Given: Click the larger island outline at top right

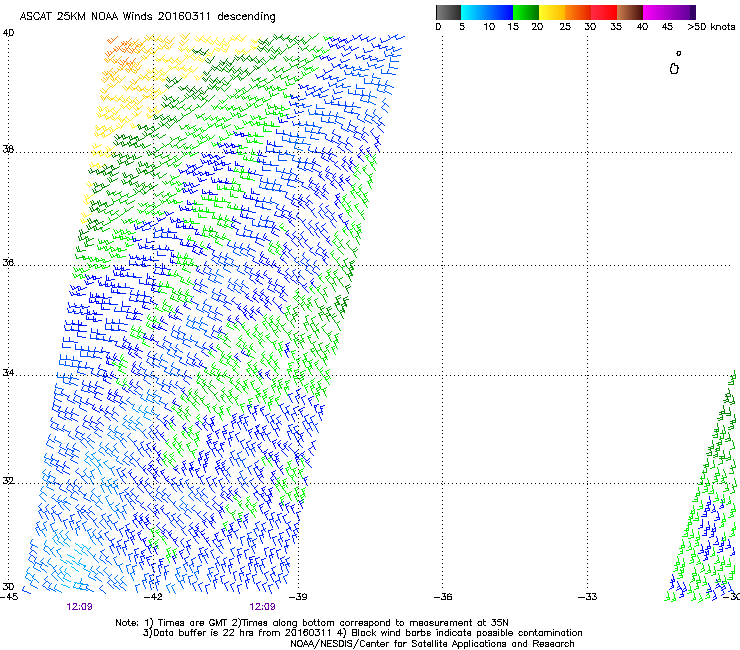Looking at the screenshot, I should (674, 69).
